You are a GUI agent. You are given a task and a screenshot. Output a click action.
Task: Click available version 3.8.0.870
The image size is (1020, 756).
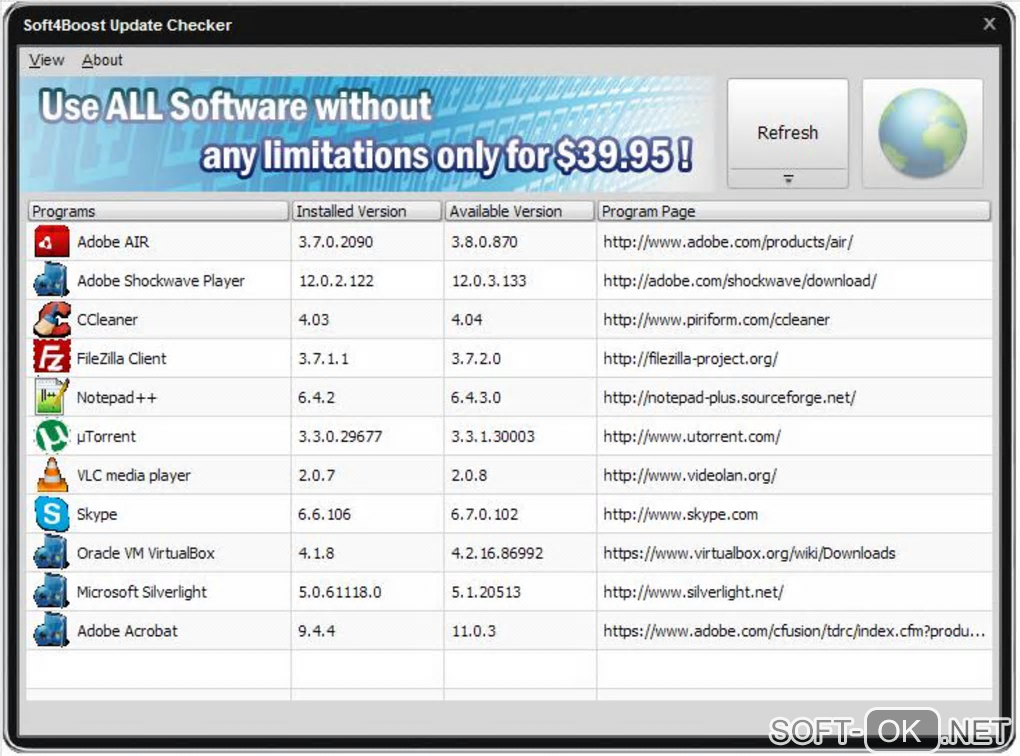(485, 242)
